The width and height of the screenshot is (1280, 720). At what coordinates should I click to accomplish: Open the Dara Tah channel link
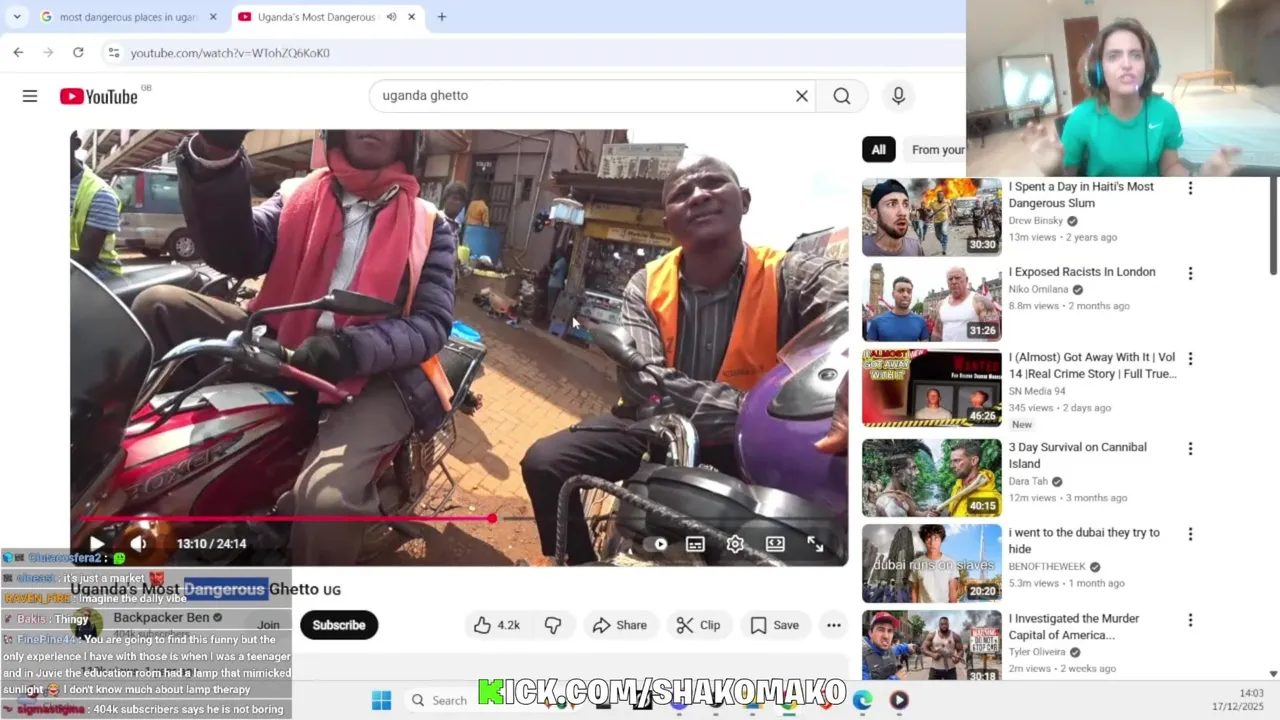(1028, 482)
